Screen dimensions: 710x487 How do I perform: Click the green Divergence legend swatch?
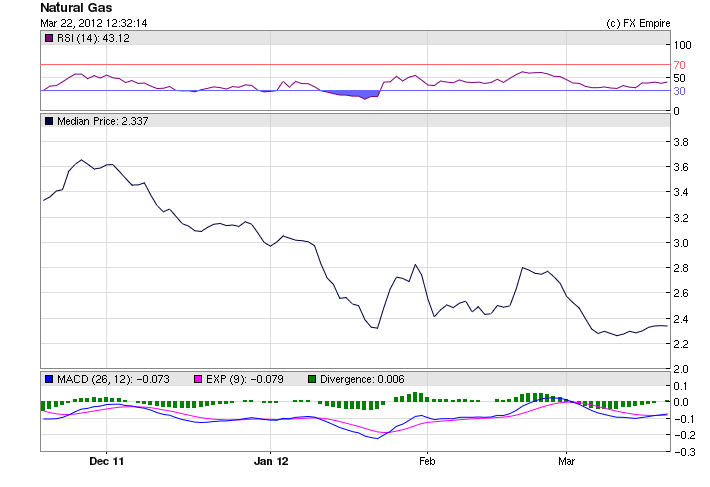[312, 379]
